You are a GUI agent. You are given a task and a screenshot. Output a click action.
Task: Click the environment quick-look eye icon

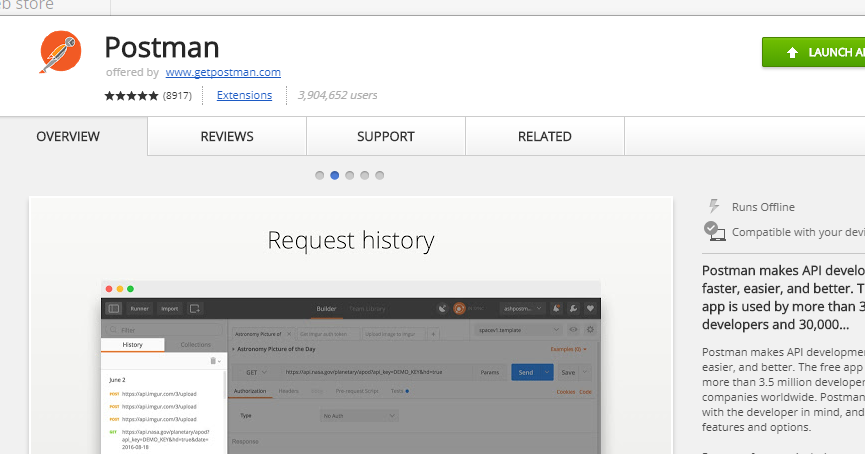[573, 330]
